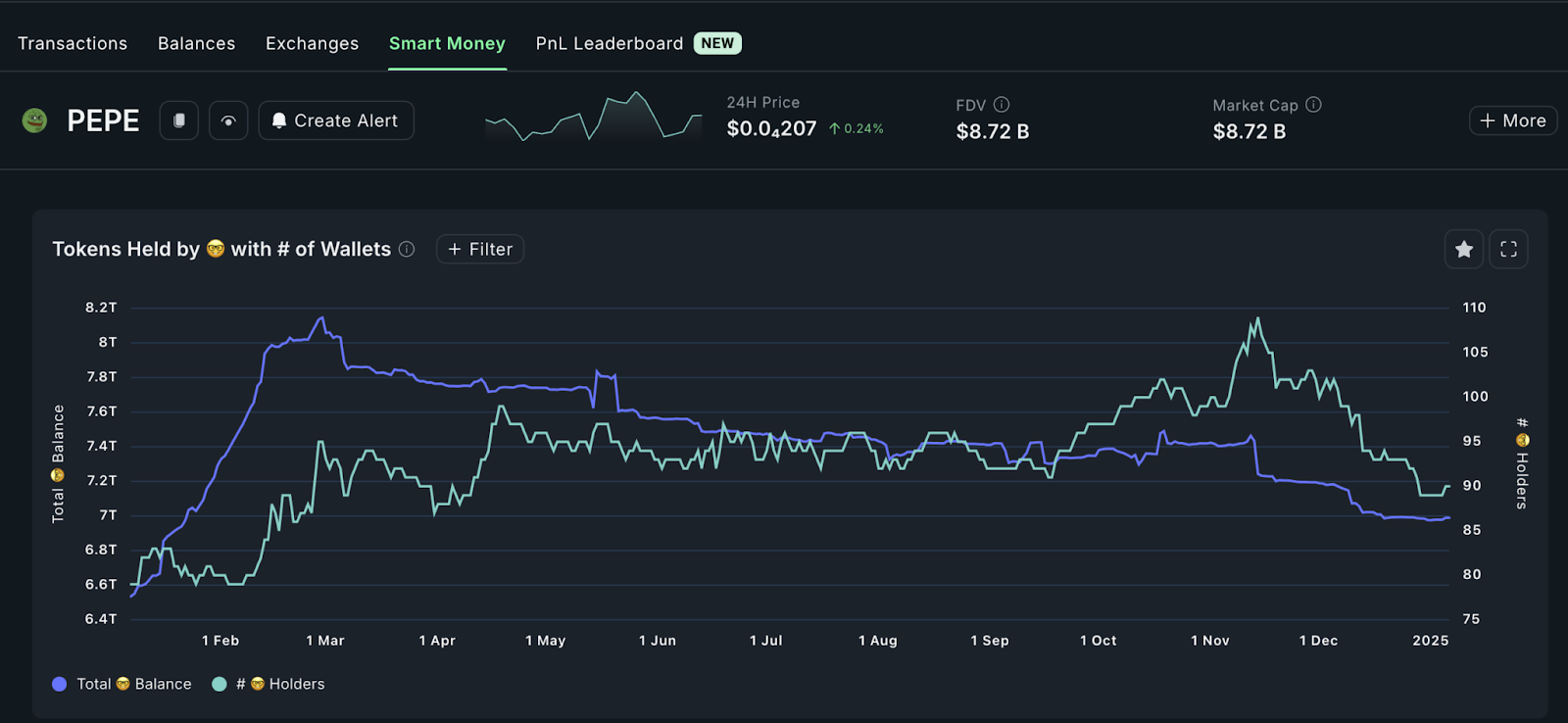Click the 24H Price label
Viewport: 1568px width, 723px height.
pos(763,103)
